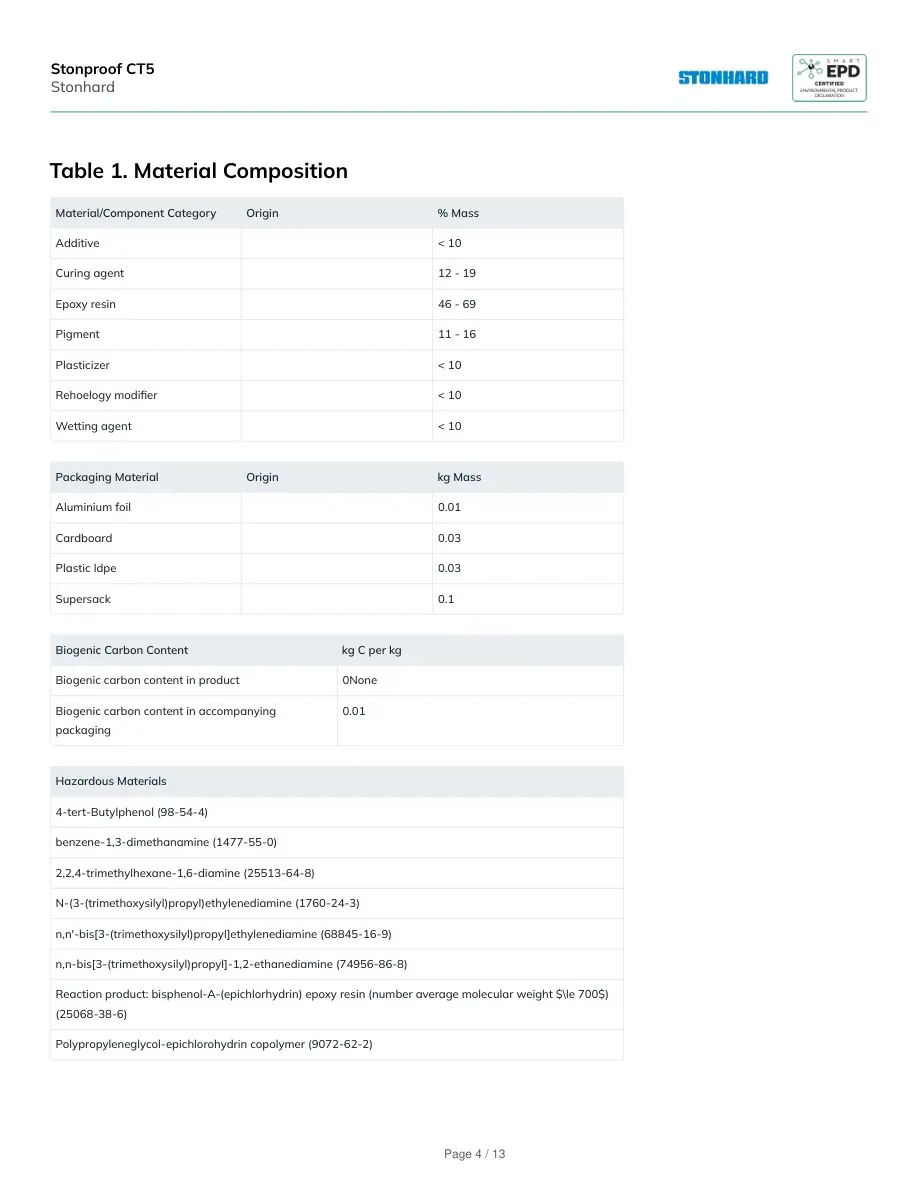
Task: Click the Table 1. Material Composition heading
Action: (198, 170)
